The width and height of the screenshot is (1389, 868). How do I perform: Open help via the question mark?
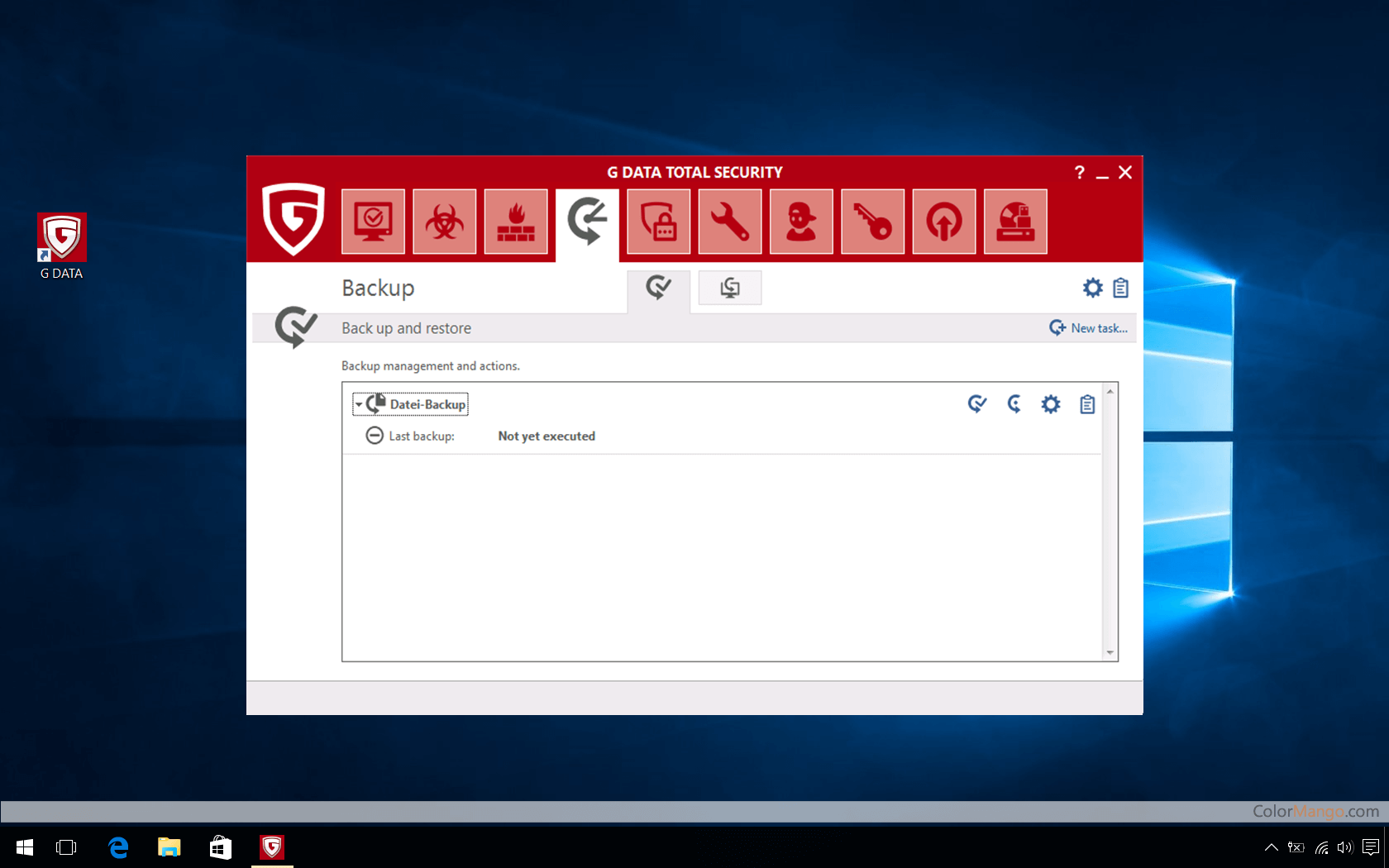[x=1079, y=173]
